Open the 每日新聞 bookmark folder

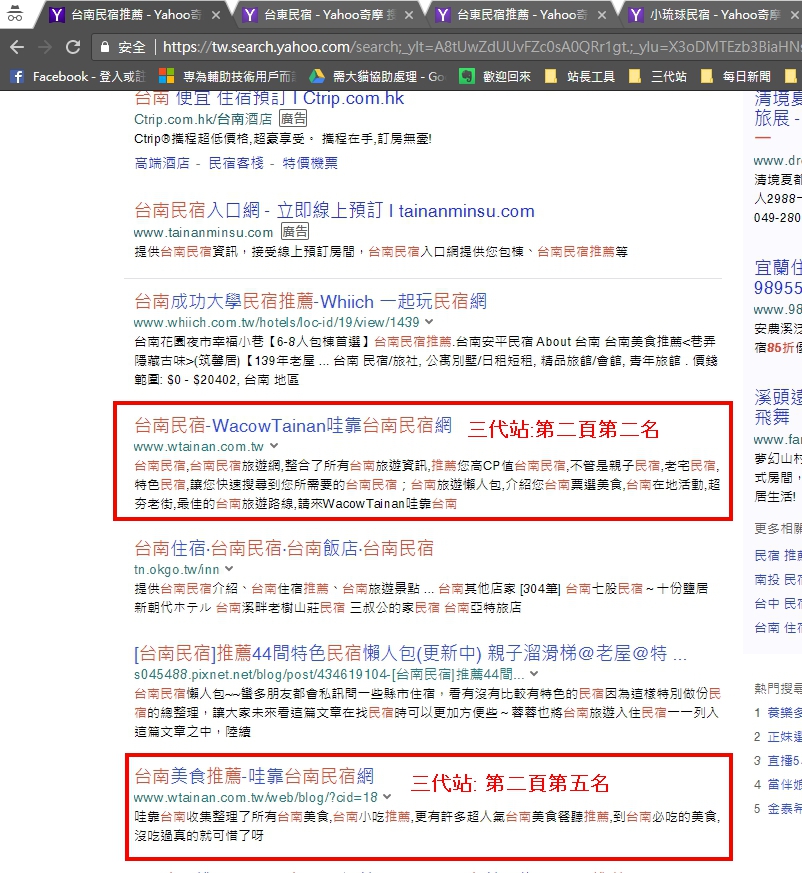point(735,76)
